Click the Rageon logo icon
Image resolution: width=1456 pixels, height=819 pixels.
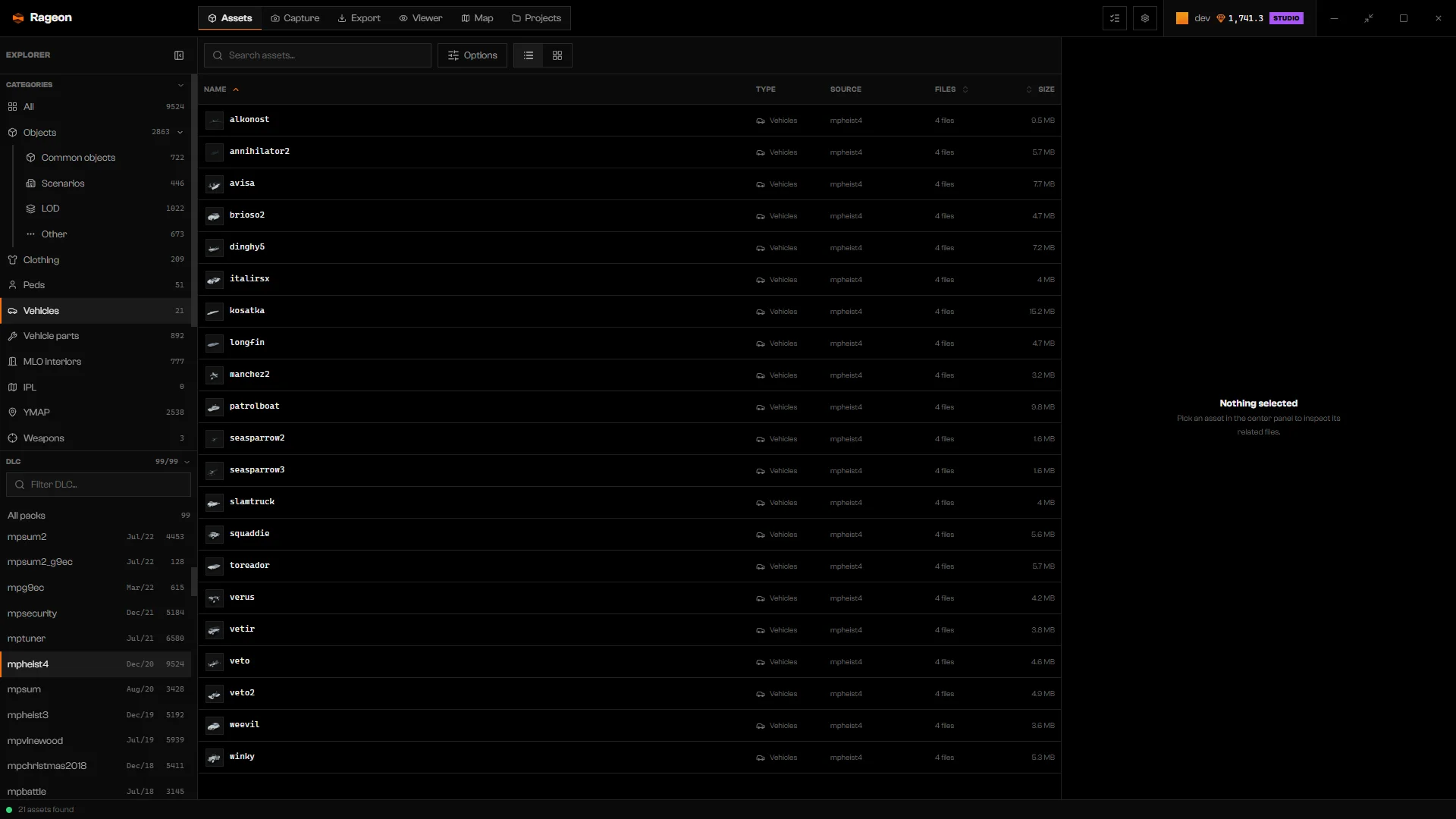pos(18,18)
